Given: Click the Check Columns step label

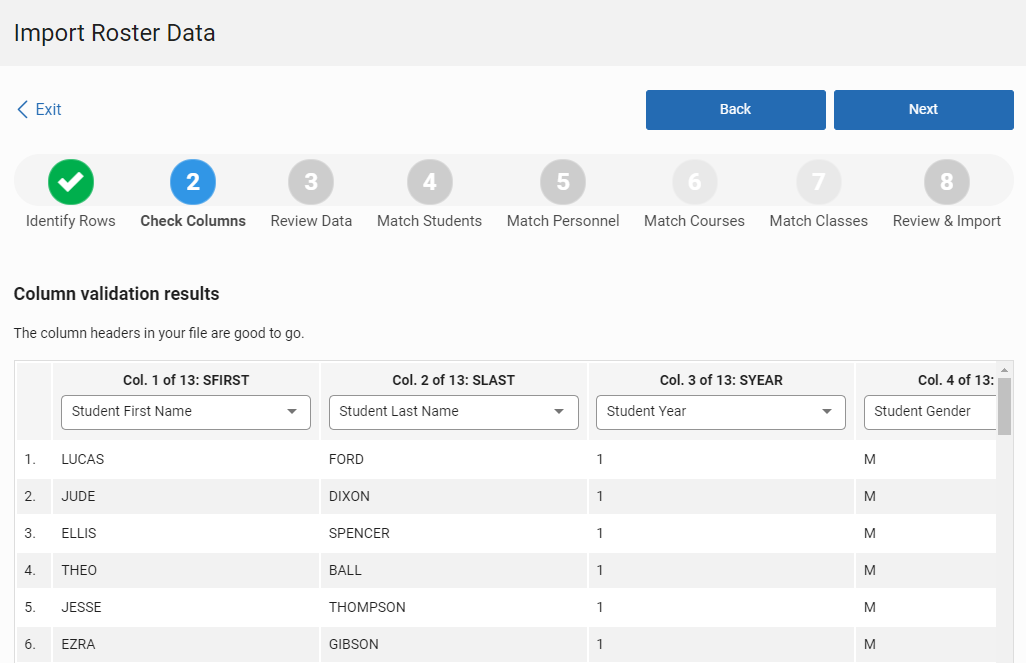Looking at the screenshot, I should click(193, 221).
